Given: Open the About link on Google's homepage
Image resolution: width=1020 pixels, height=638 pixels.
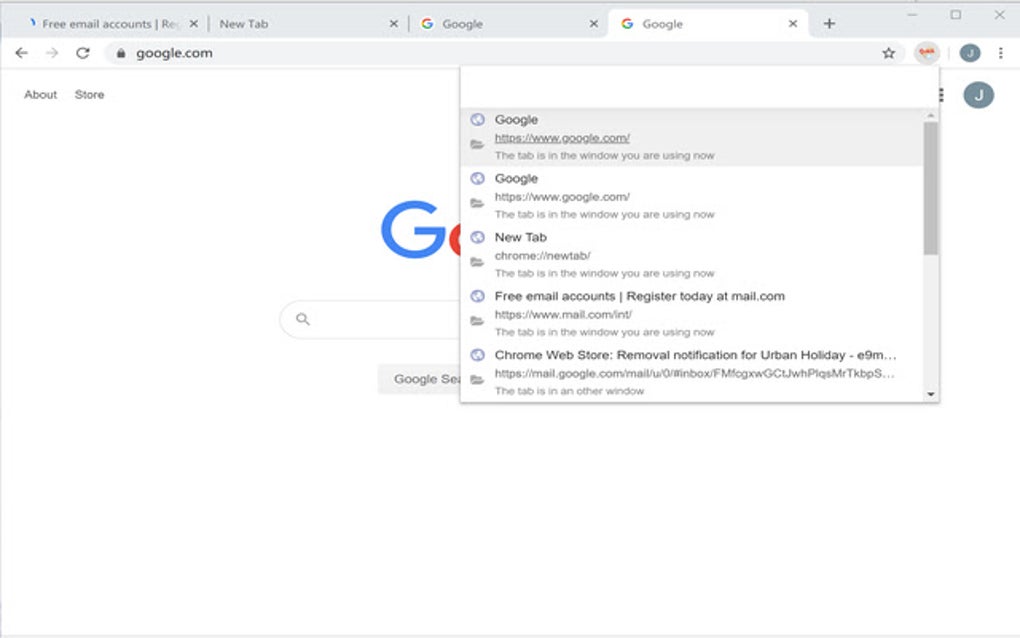Looking at the screenshot, I should pos(39,94).
